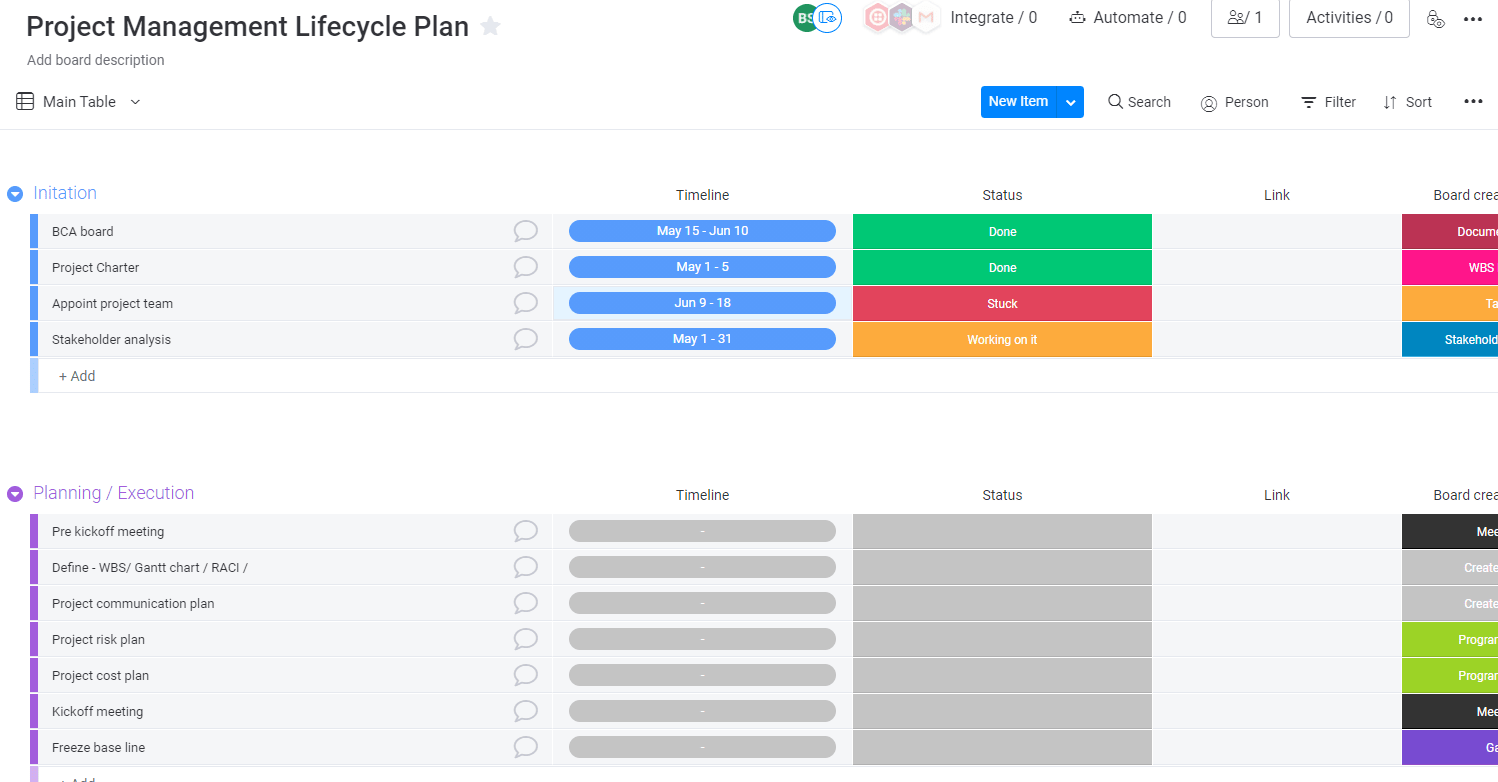The width and height of the screenshot is (1498, 782).
Task: Change the Done status of Project Charter
Action: coord(1002,267)
